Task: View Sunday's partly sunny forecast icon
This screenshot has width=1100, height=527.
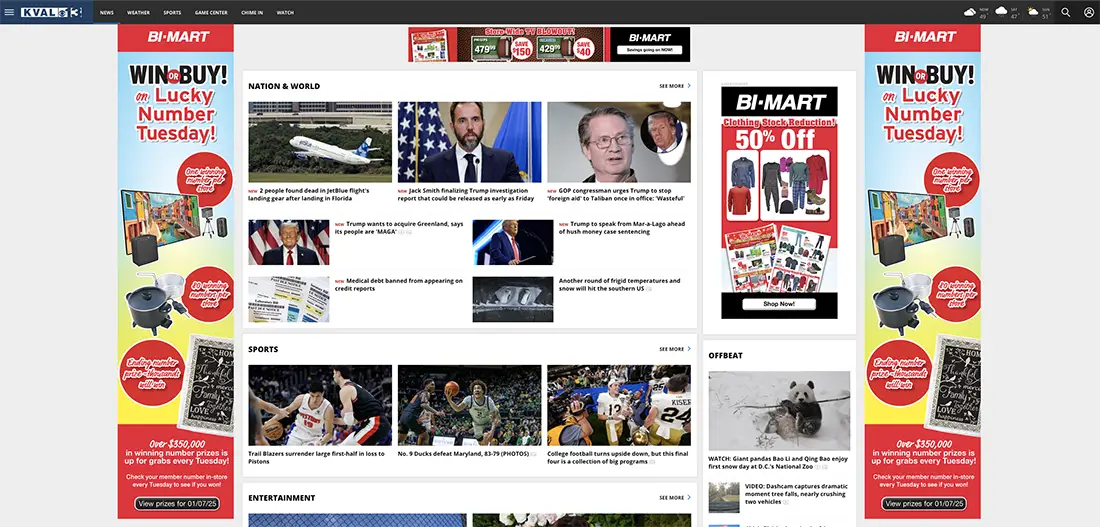Action: [x=1033, y=11]
